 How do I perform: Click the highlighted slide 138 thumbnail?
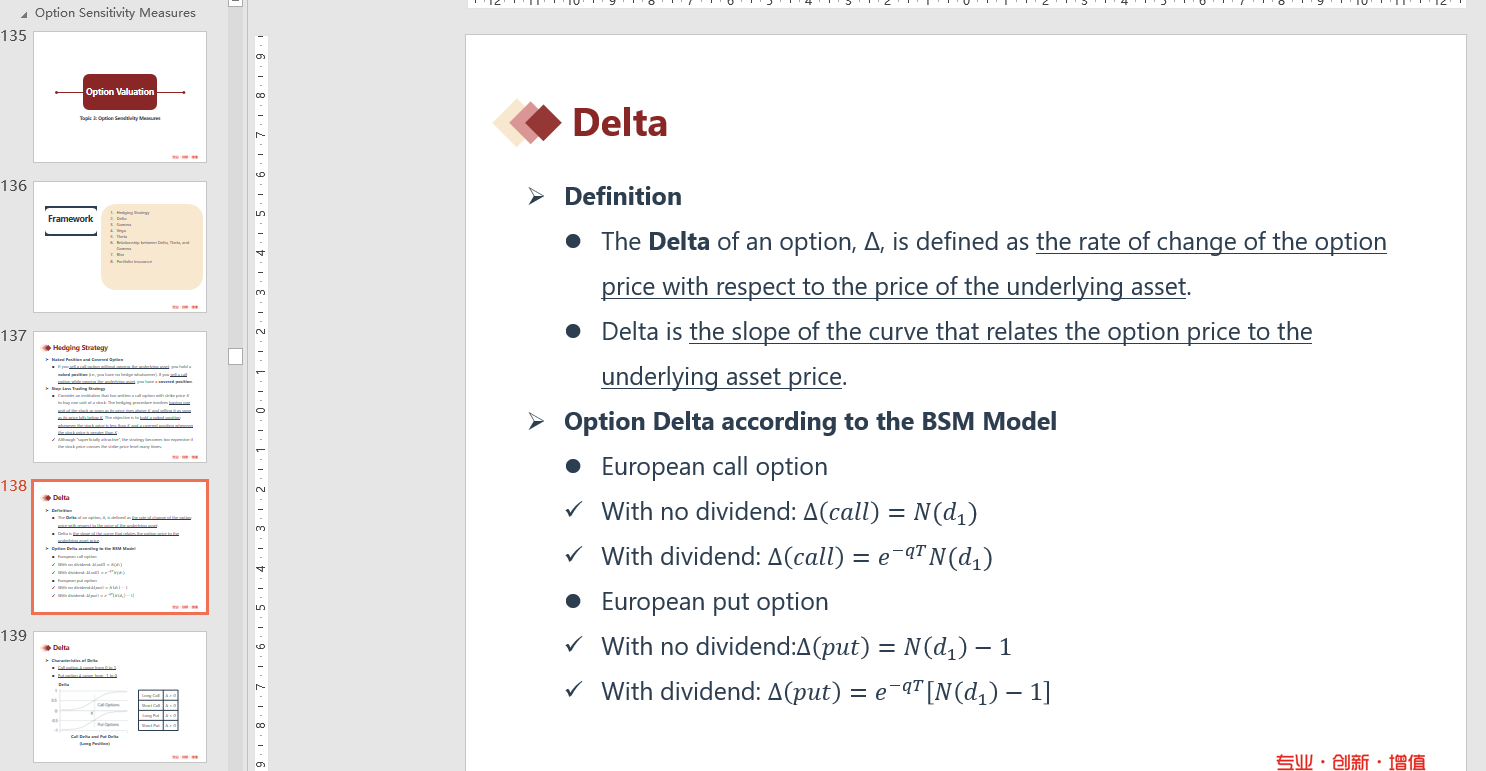(x=120, y=546)
